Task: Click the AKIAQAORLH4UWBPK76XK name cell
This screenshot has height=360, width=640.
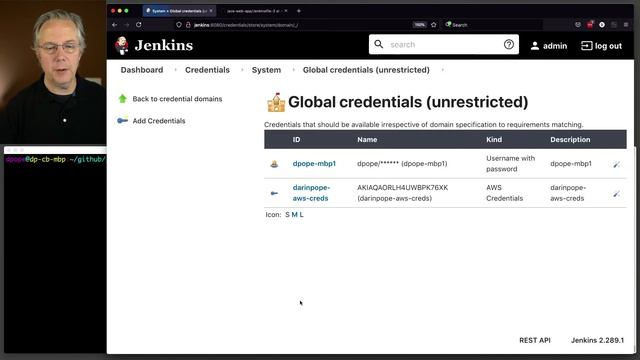Action: click(x=402, y=193)
